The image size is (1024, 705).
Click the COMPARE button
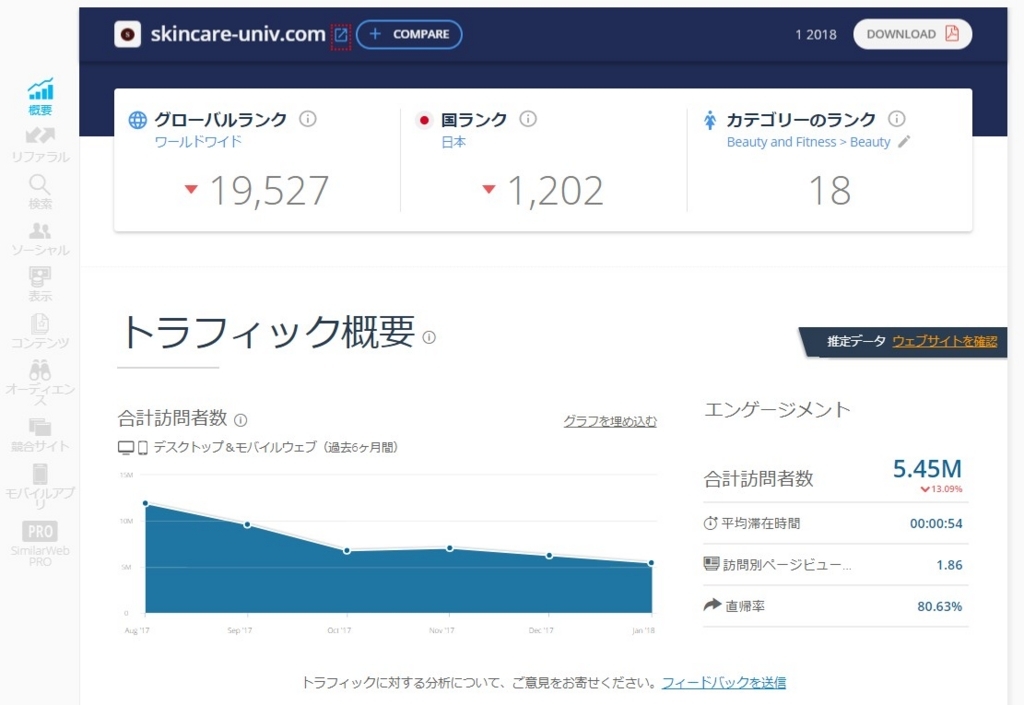pyautogui.click(x=409, y=35)
